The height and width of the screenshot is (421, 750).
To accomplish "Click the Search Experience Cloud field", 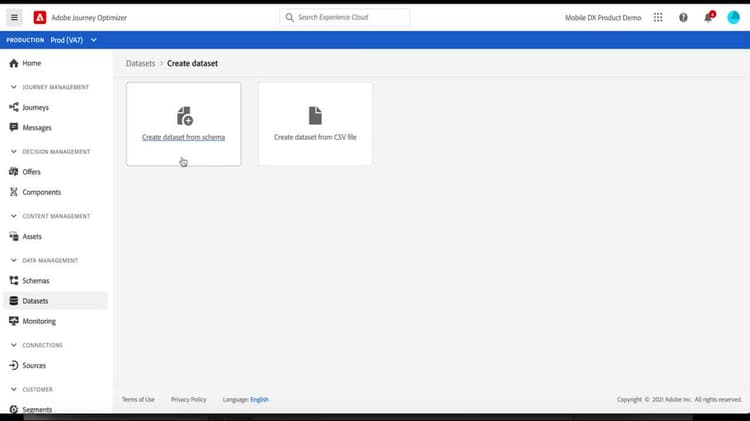I will click(344, 18).
